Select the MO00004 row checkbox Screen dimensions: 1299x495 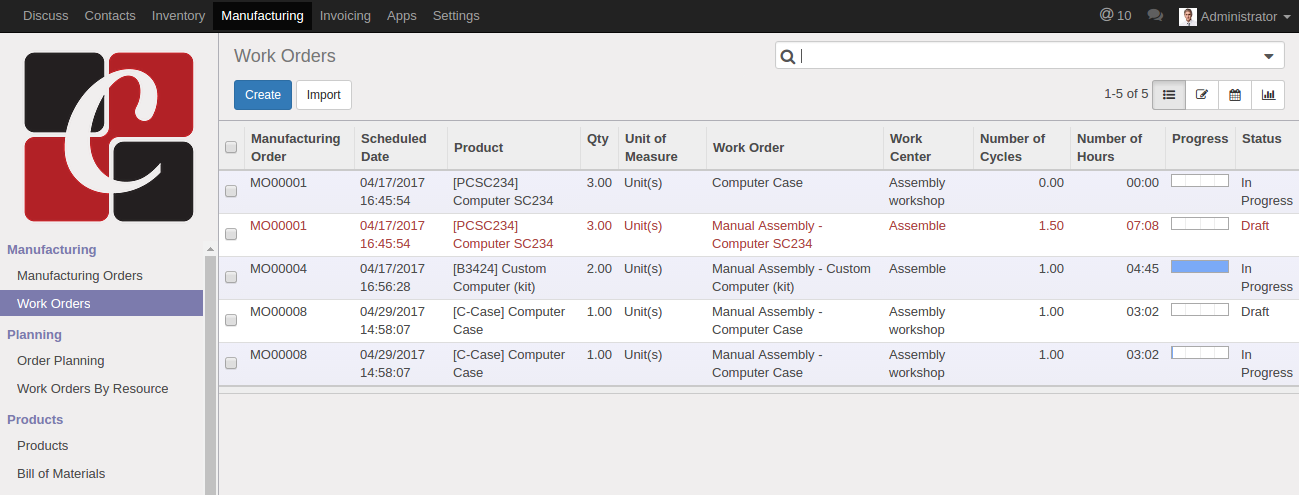(231, 277)
